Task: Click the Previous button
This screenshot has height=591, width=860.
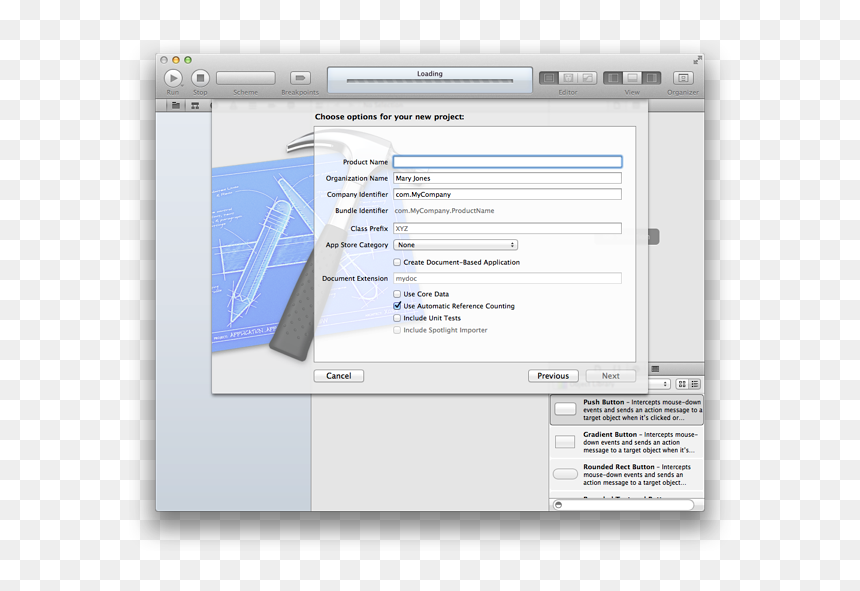Action: pos(553,376)
